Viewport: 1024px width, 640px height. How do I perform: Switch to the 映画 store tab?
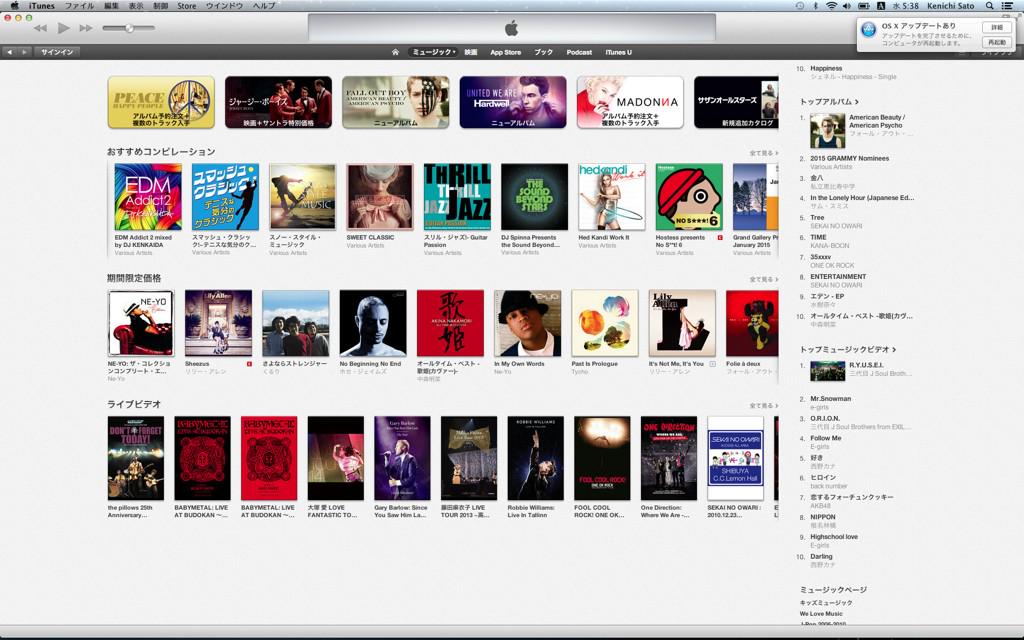tap(471, 52)
